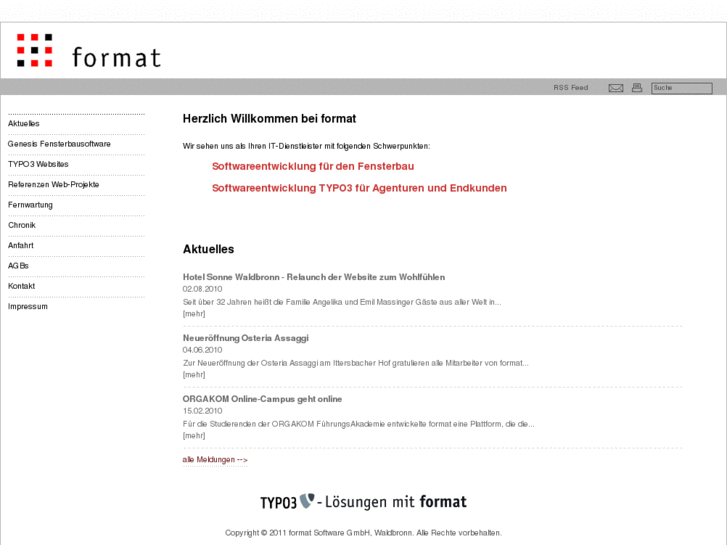
Task: Click [mehr] under ORGAKOM article
Action: [194, 436]
